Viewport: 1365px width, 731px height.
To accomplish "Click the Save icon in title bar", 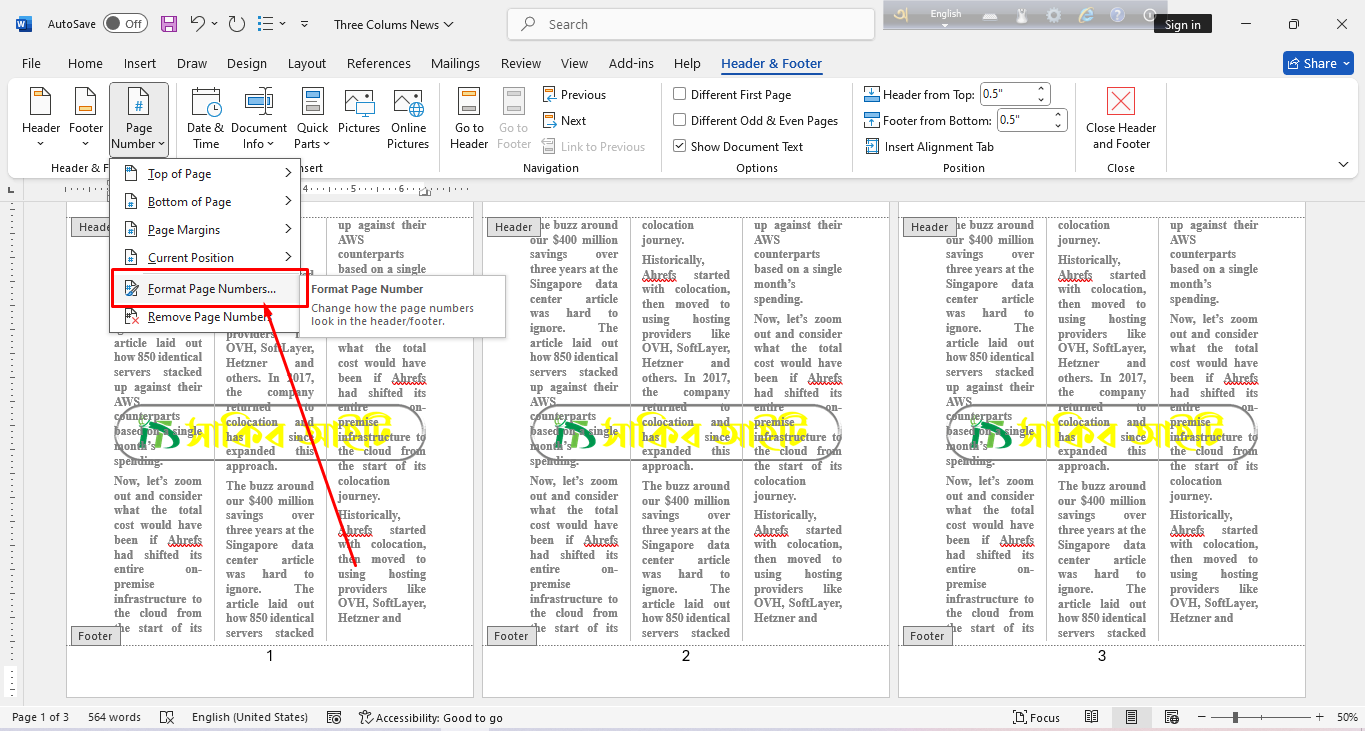I will tap(169, 24).
